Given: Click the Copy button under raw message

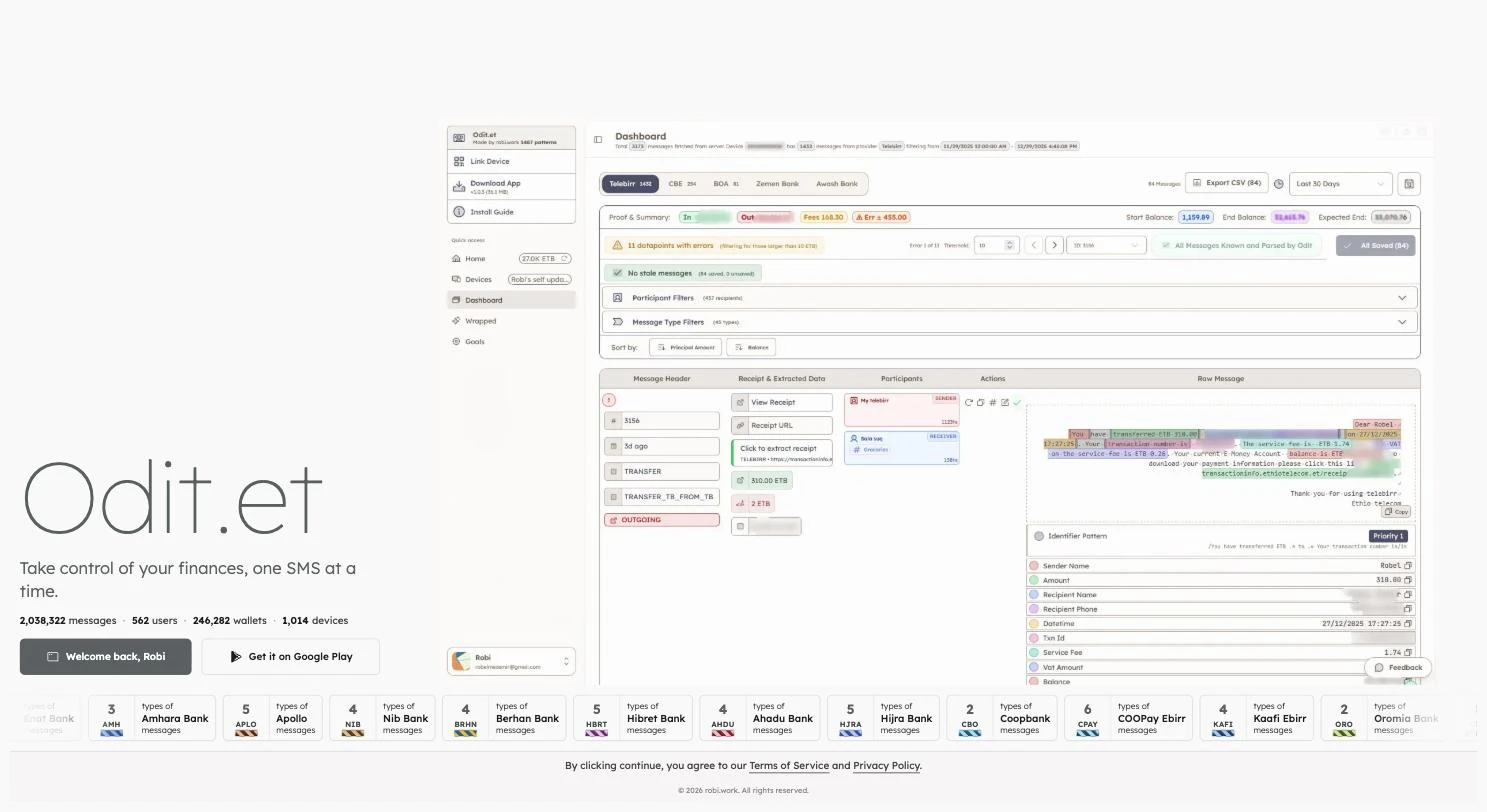Looking at the screenshot, I should 1397,512.
